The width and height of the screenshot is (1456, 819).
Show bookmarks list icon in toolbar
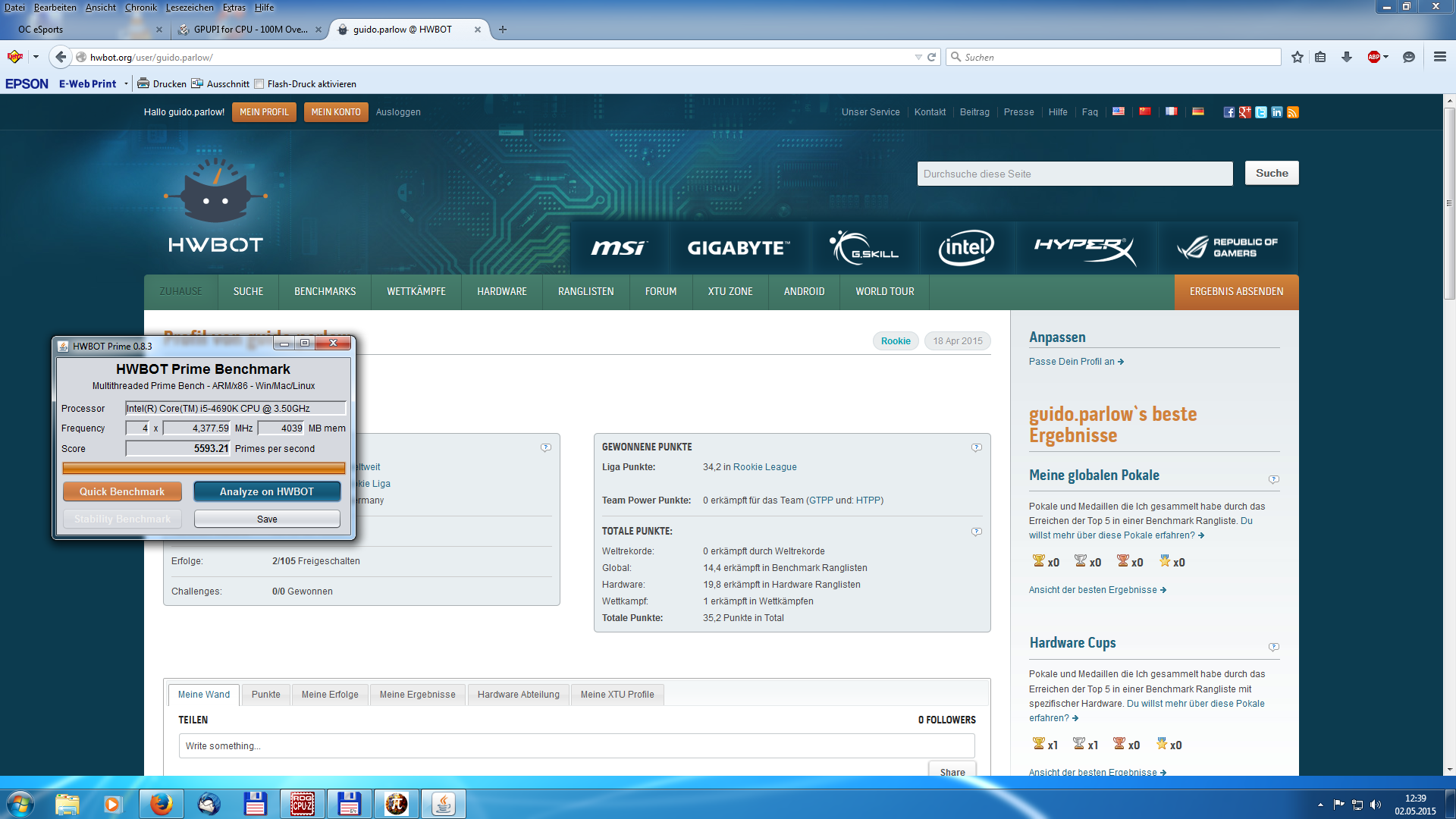coord(1320,57)
